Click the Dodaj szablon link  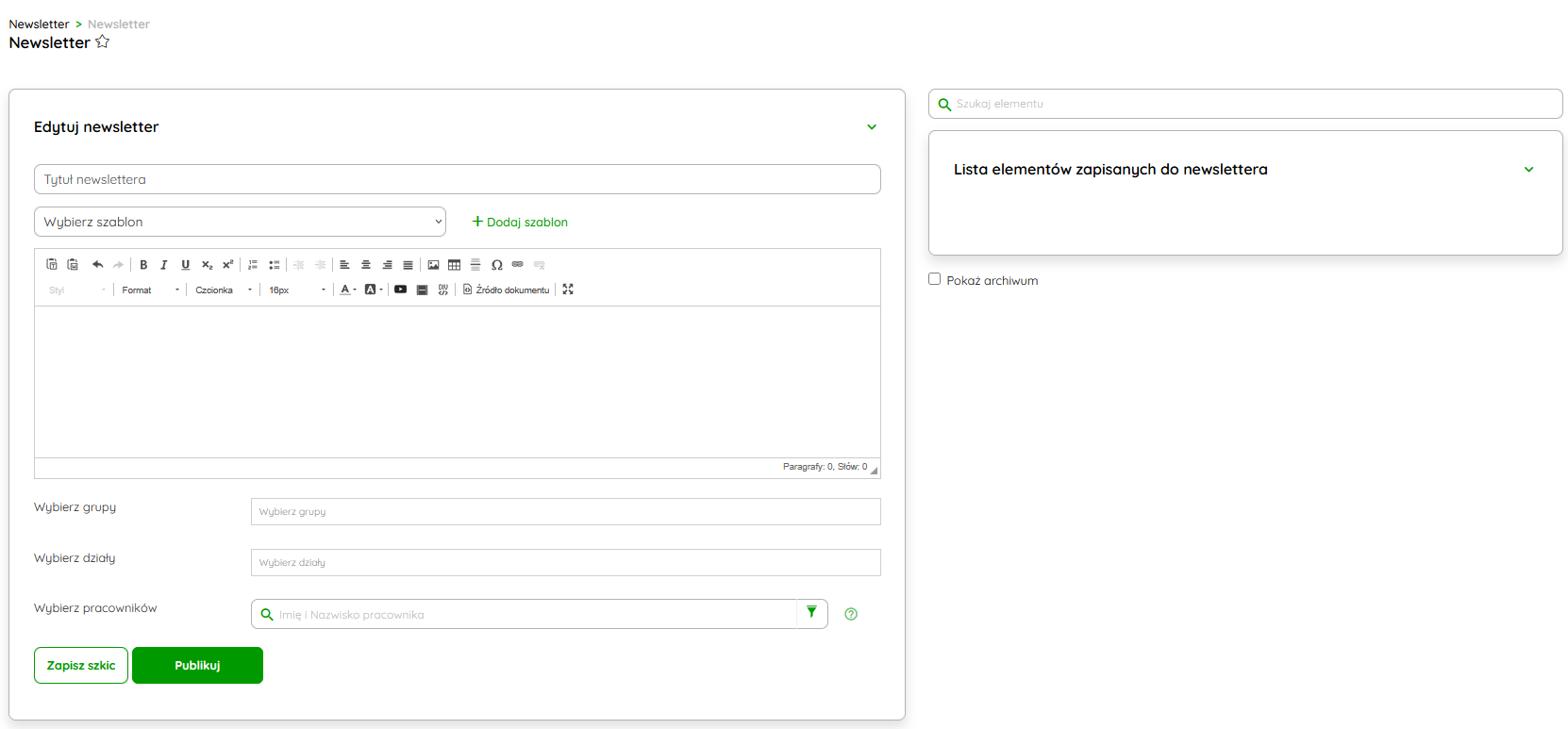click(x=520, y=222)
